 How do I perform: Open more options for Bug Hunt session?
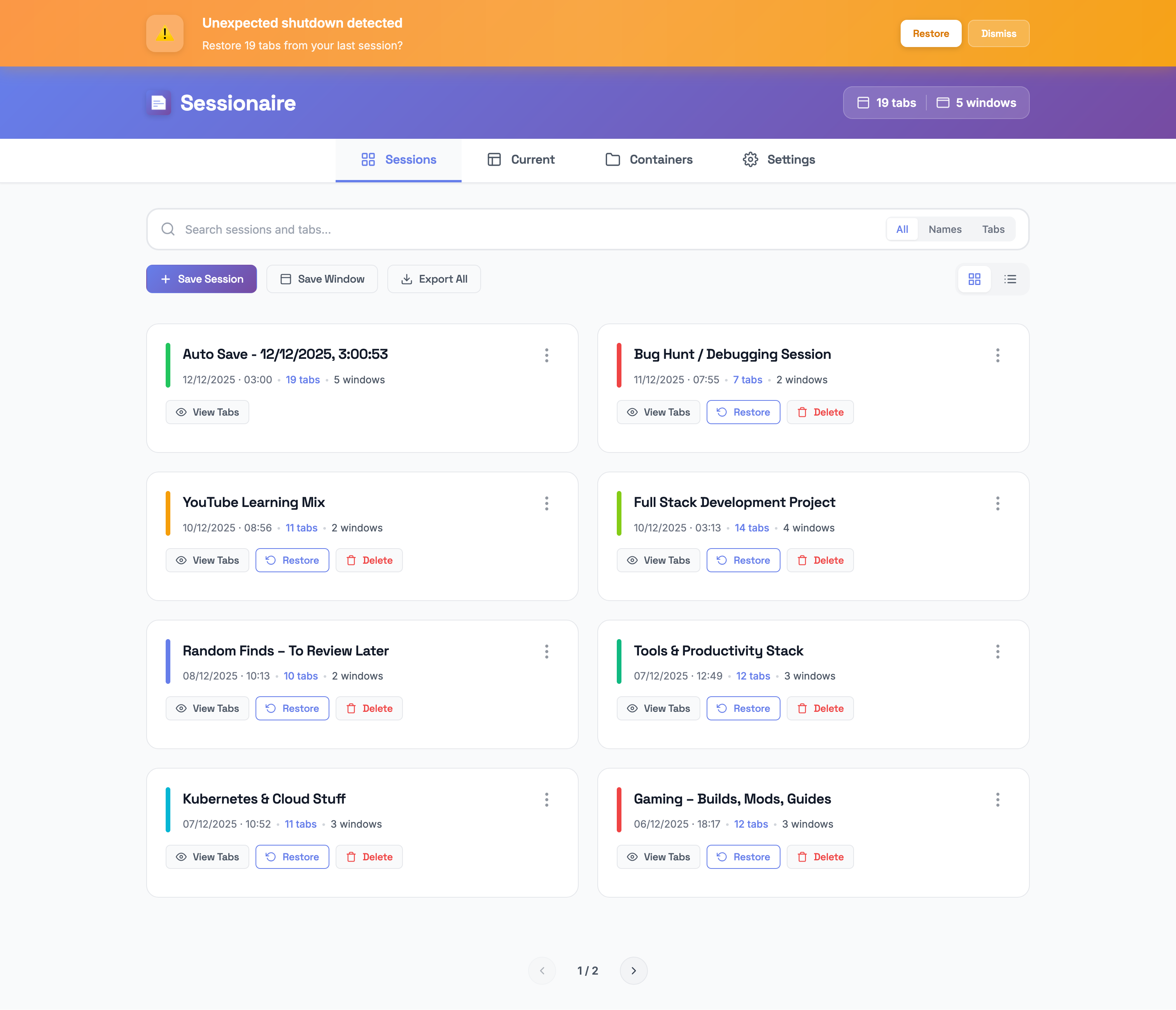tap(997, 355)
